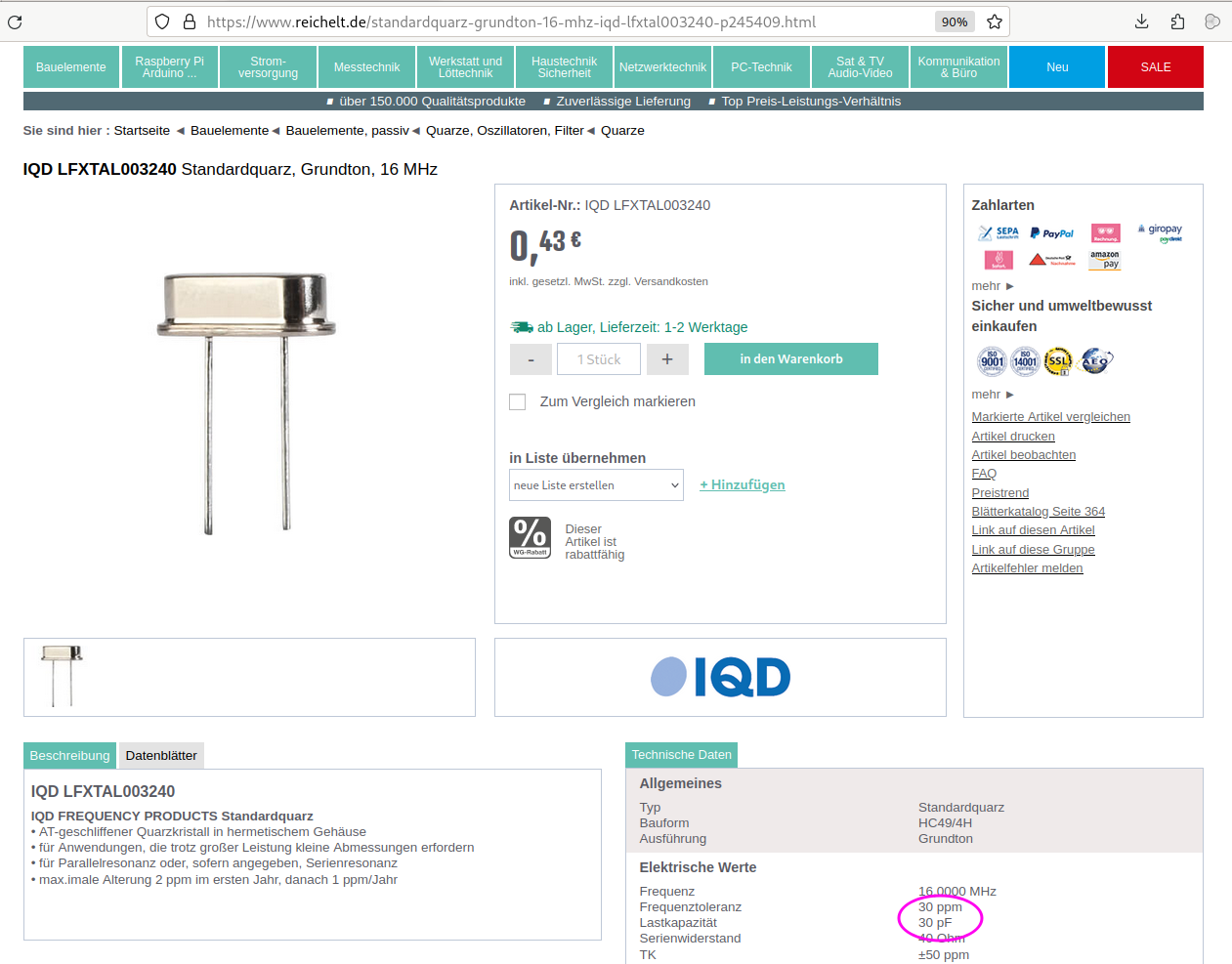The height and width of the screenshot is (964, 1232).
Task: Switch to the Datenblätter tab
Action: coord(161,756)
